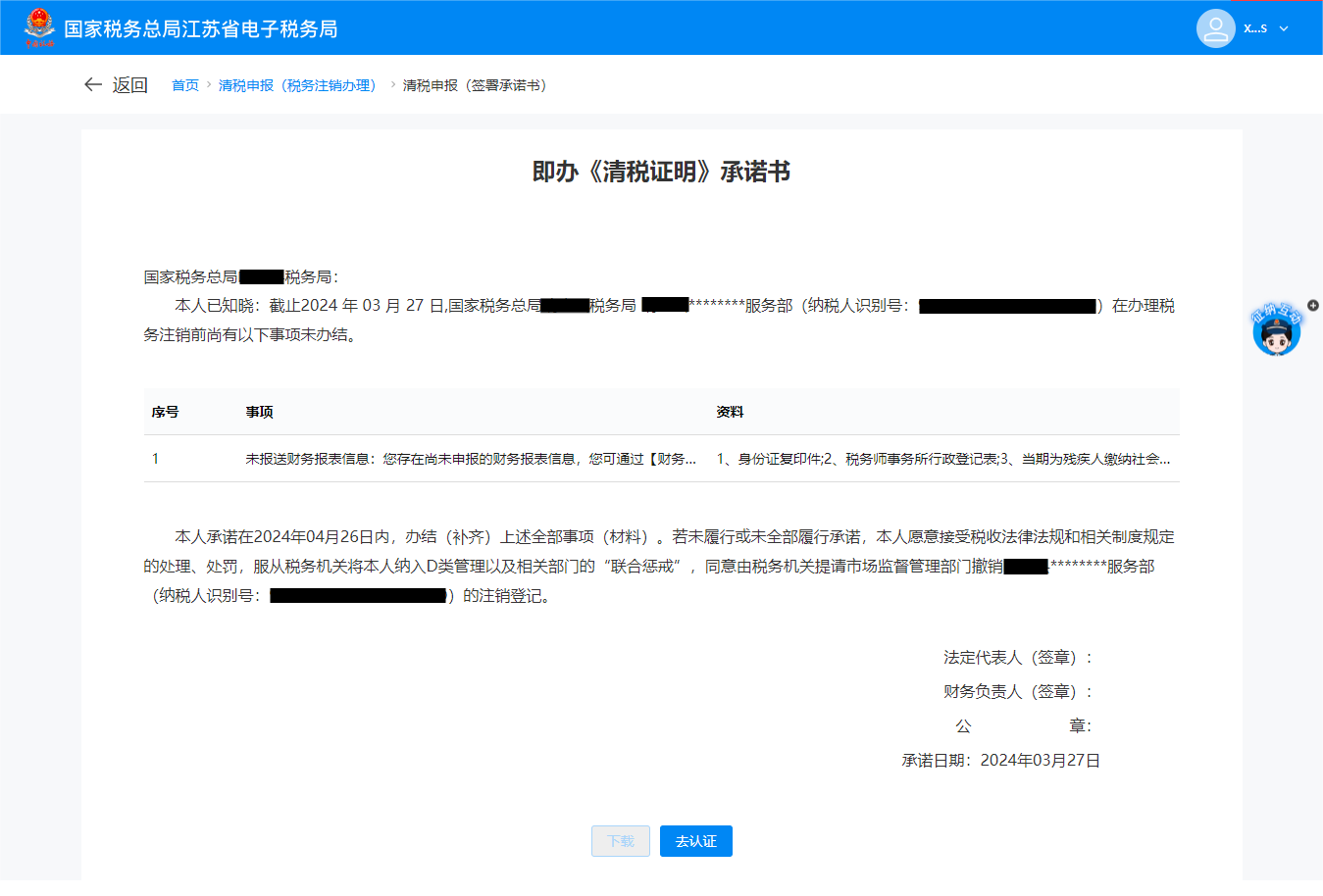The image size is (1323, 896).
Task: Click the national tax emblem logo
Action: coord(39,27)
